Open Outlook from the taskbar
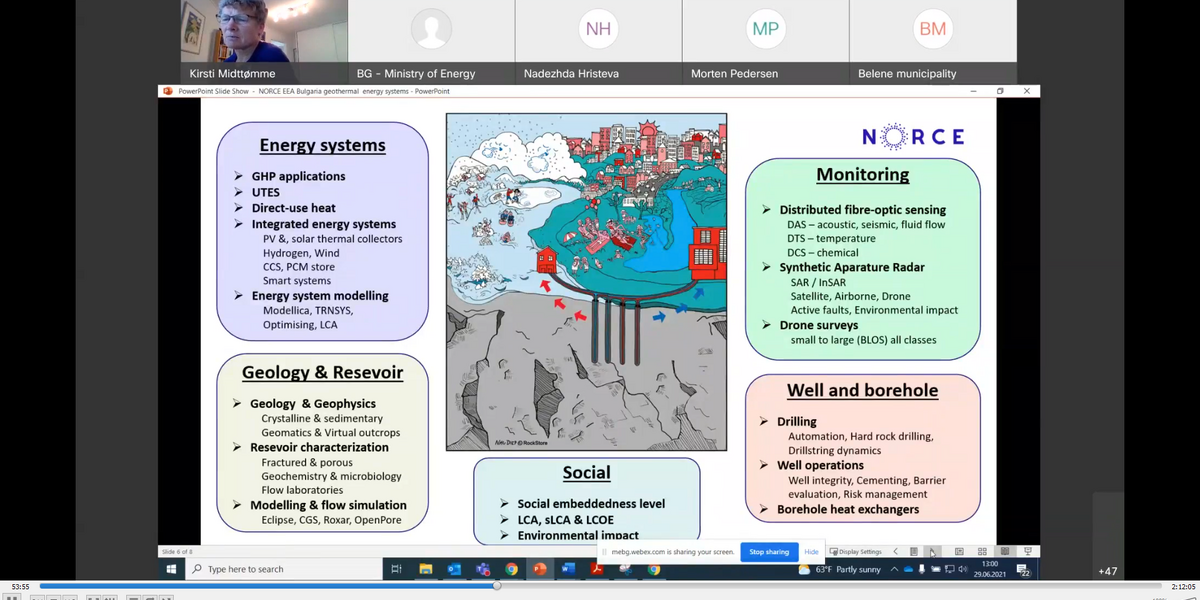The width and height of the screenshot is (1200, 600). (x=454, y=569)
